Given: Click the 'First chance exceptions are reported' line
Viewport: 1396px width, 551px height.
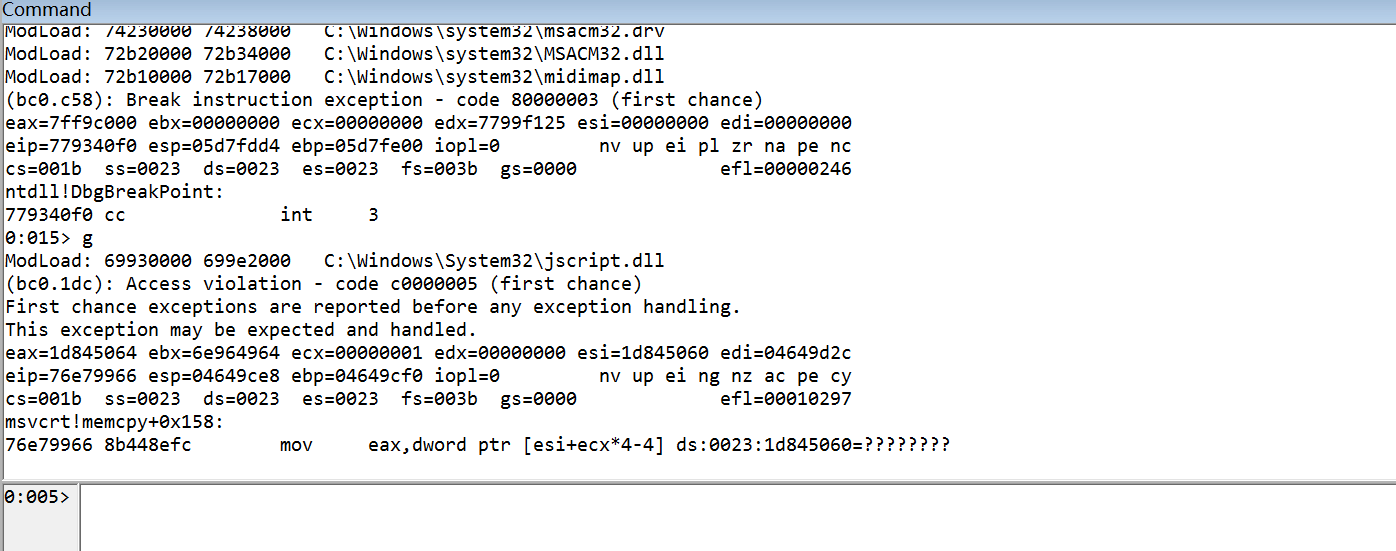Looking at the screenshot, I should click(373, 307).
